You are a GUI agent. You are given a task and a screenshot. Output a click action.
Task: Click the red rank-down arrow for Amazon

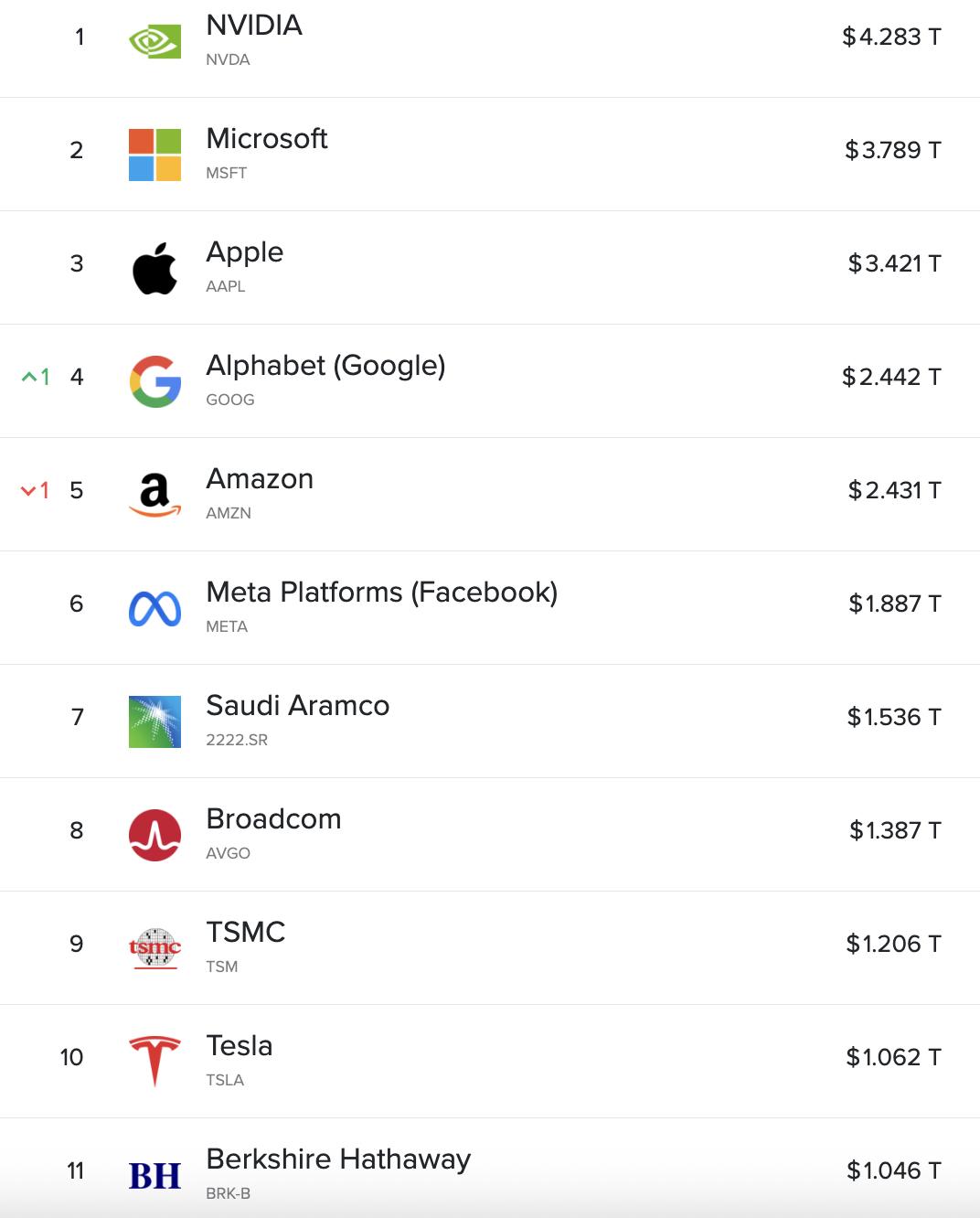point(28,491)
